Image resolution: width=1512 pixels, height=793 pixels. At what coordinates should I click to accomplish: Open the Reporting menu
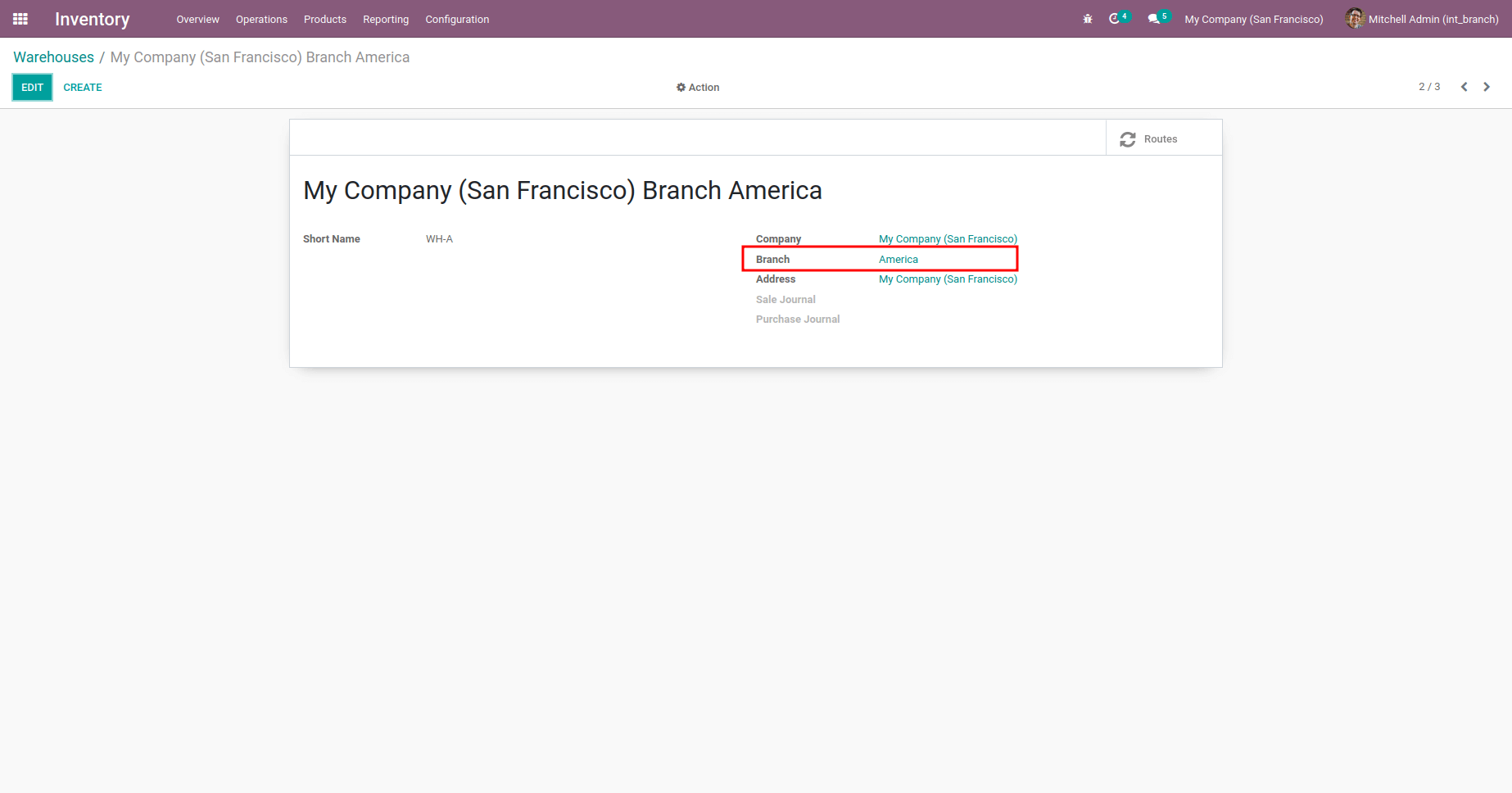386,19
